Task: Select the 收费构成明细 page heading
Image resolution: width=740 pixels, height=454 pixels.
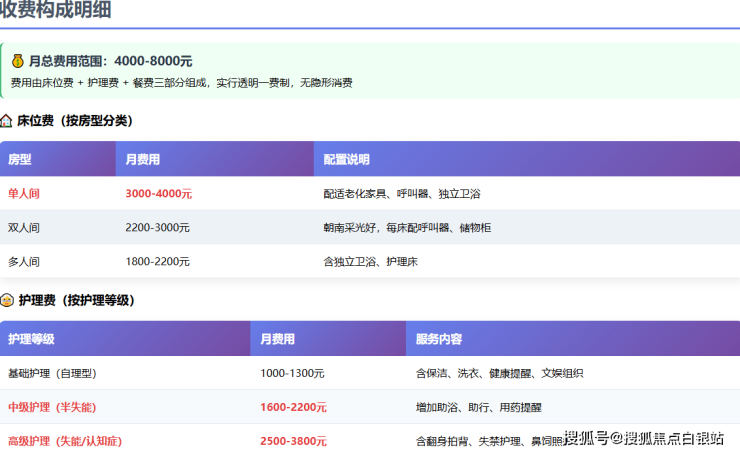Action: [56, 11]
